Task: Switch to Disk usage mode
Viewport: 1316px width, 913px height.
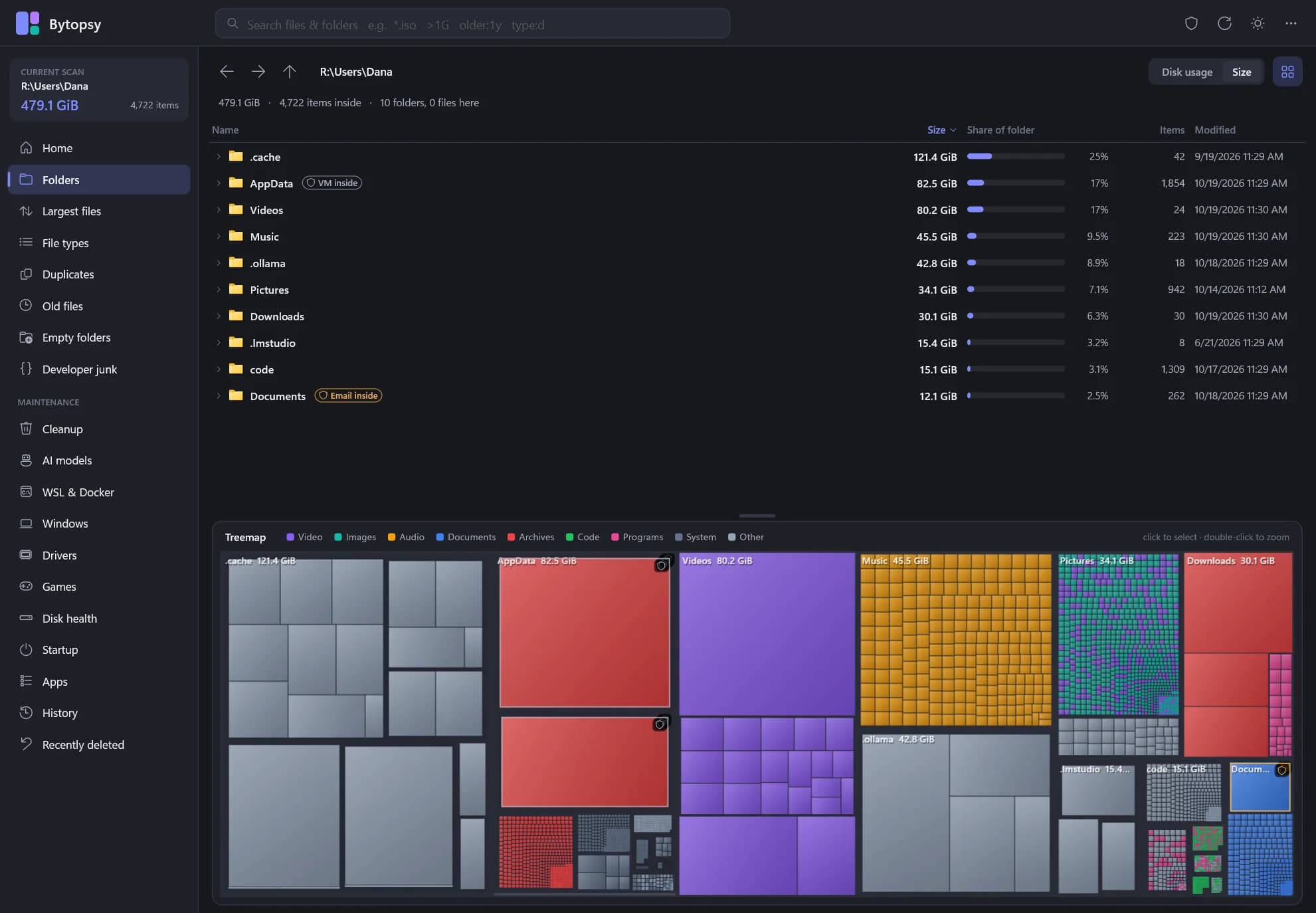Action: pos(1186,72)
